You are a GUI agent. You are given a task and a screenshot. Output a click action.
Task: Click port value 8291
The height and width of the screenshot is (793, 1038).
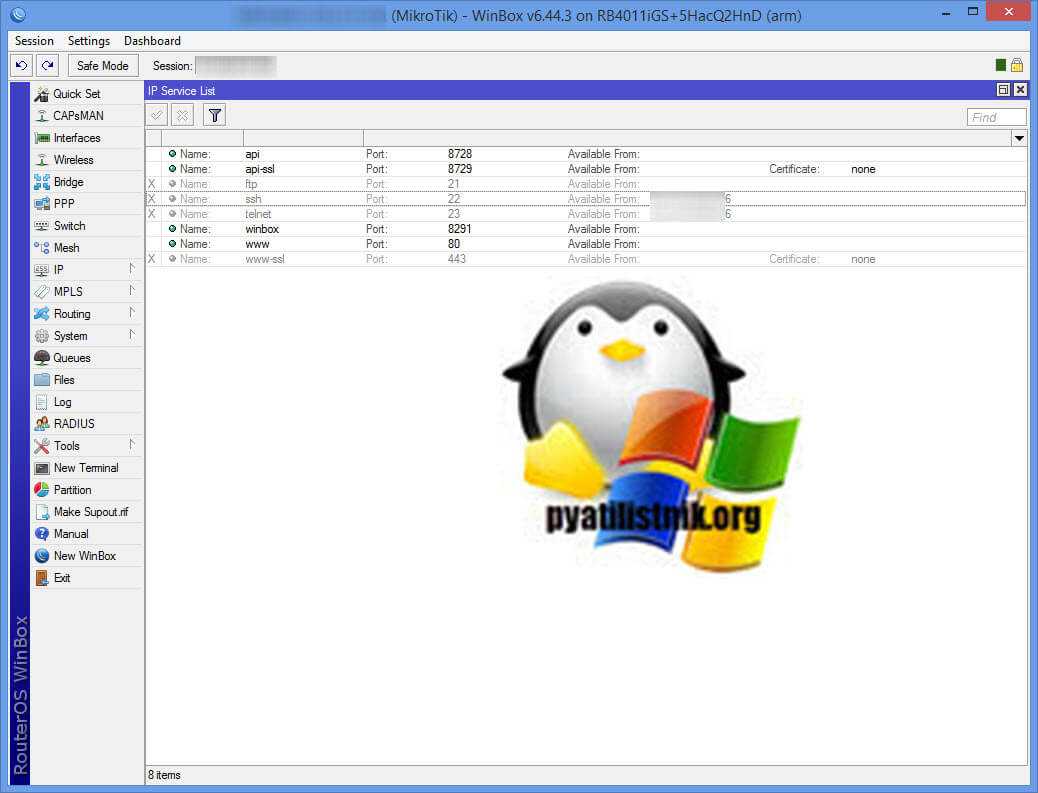(x=459, y=229)
